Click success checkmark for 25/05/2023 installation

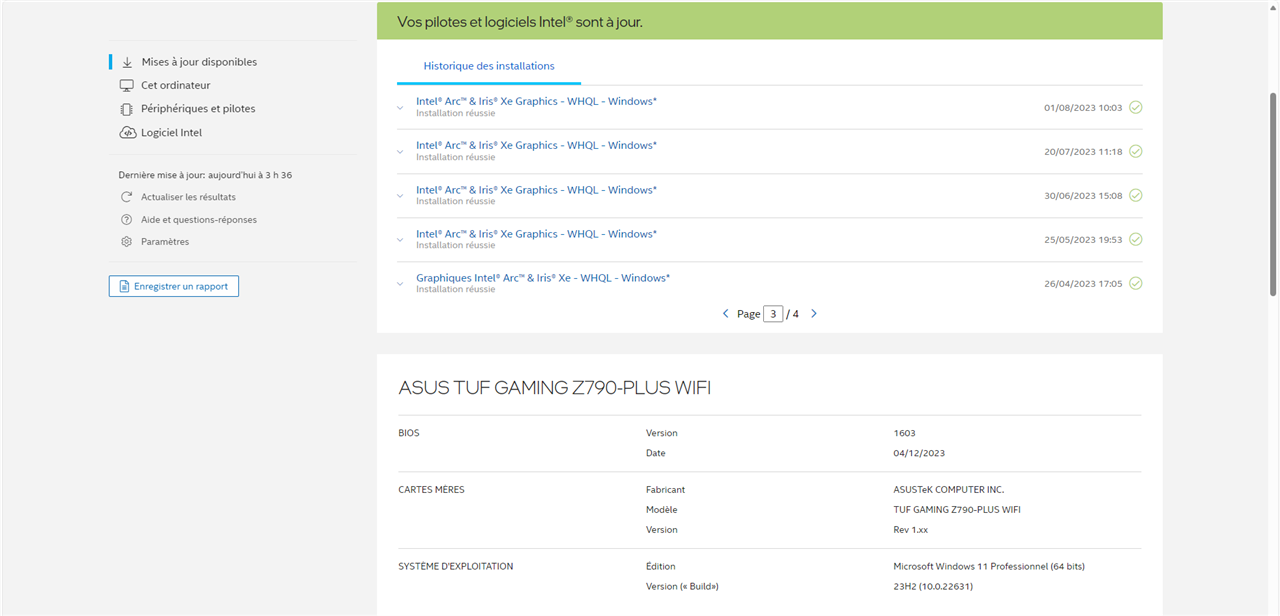(x=1136, y=240)
